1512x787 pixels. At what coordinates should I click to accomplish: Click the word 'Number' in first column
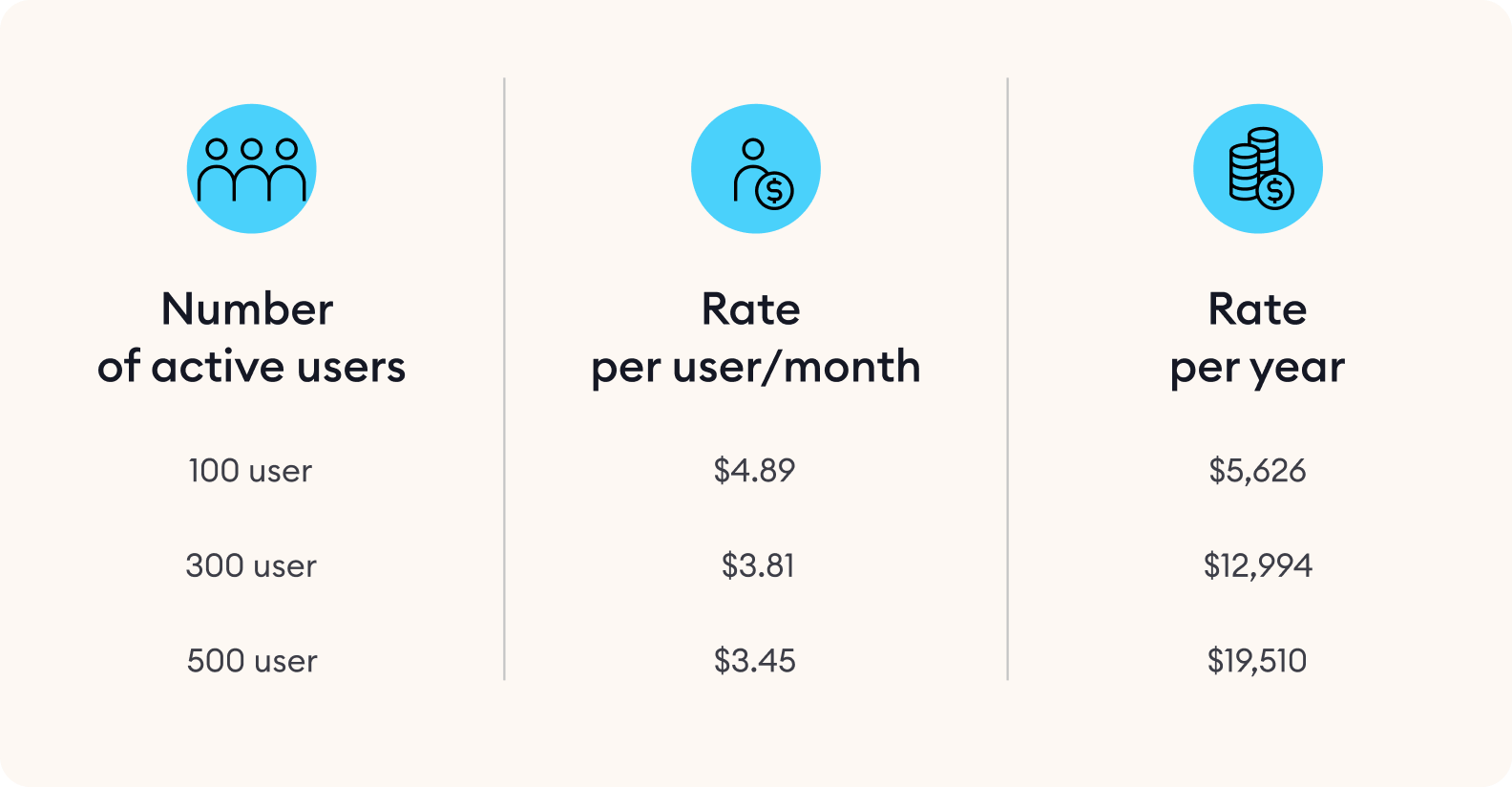click(x=247, y=309)
